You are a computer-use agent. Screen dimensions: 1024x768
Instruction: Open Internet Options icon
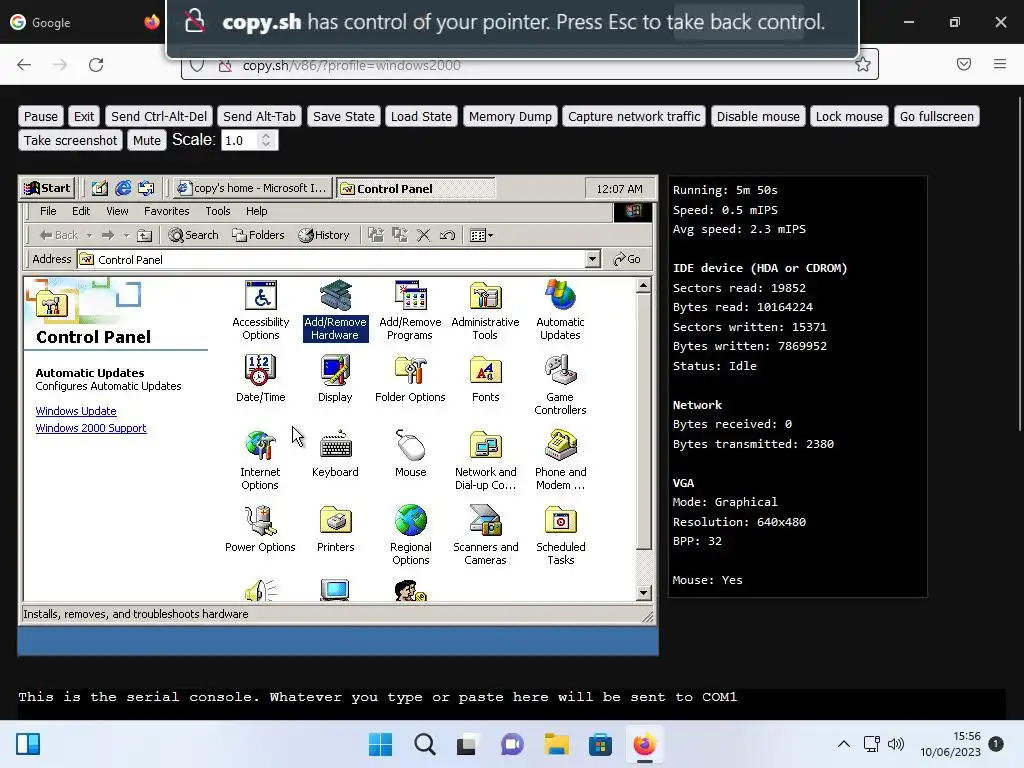[260, 460]
